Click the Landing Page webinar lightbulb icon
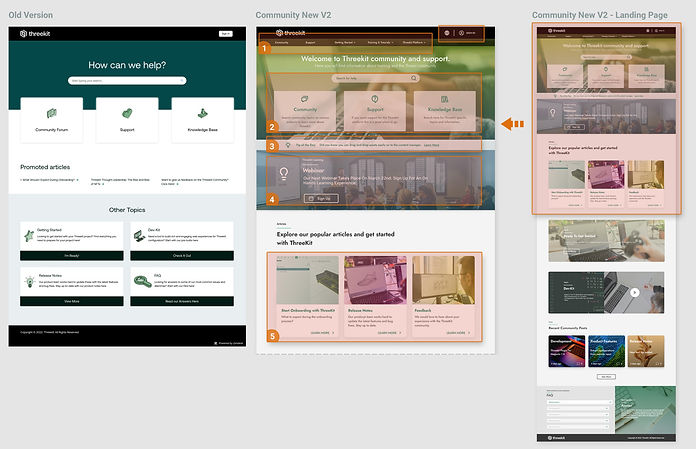The image size is (696, 449). point(553,113)
